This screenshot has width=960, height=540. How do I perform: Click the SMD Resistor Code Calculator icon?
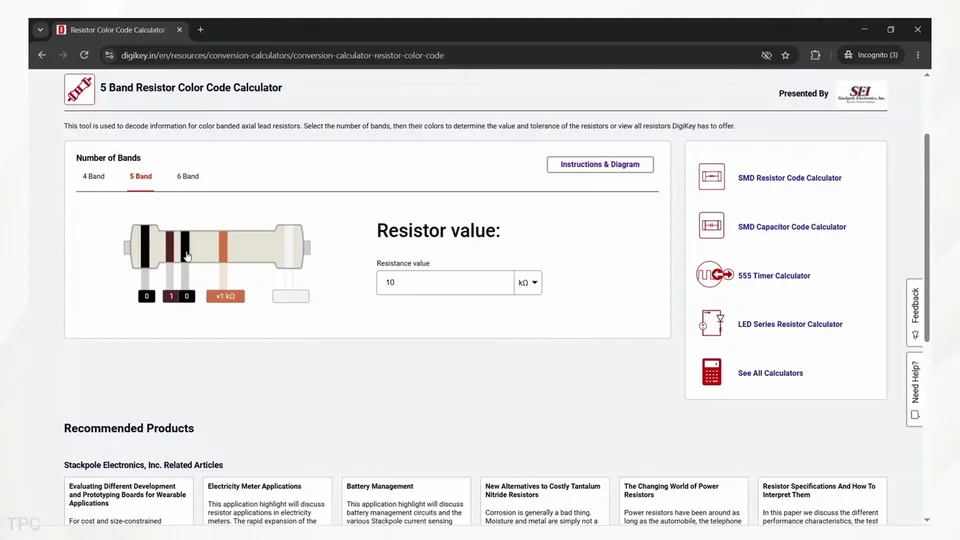click(x=711, y=177)
